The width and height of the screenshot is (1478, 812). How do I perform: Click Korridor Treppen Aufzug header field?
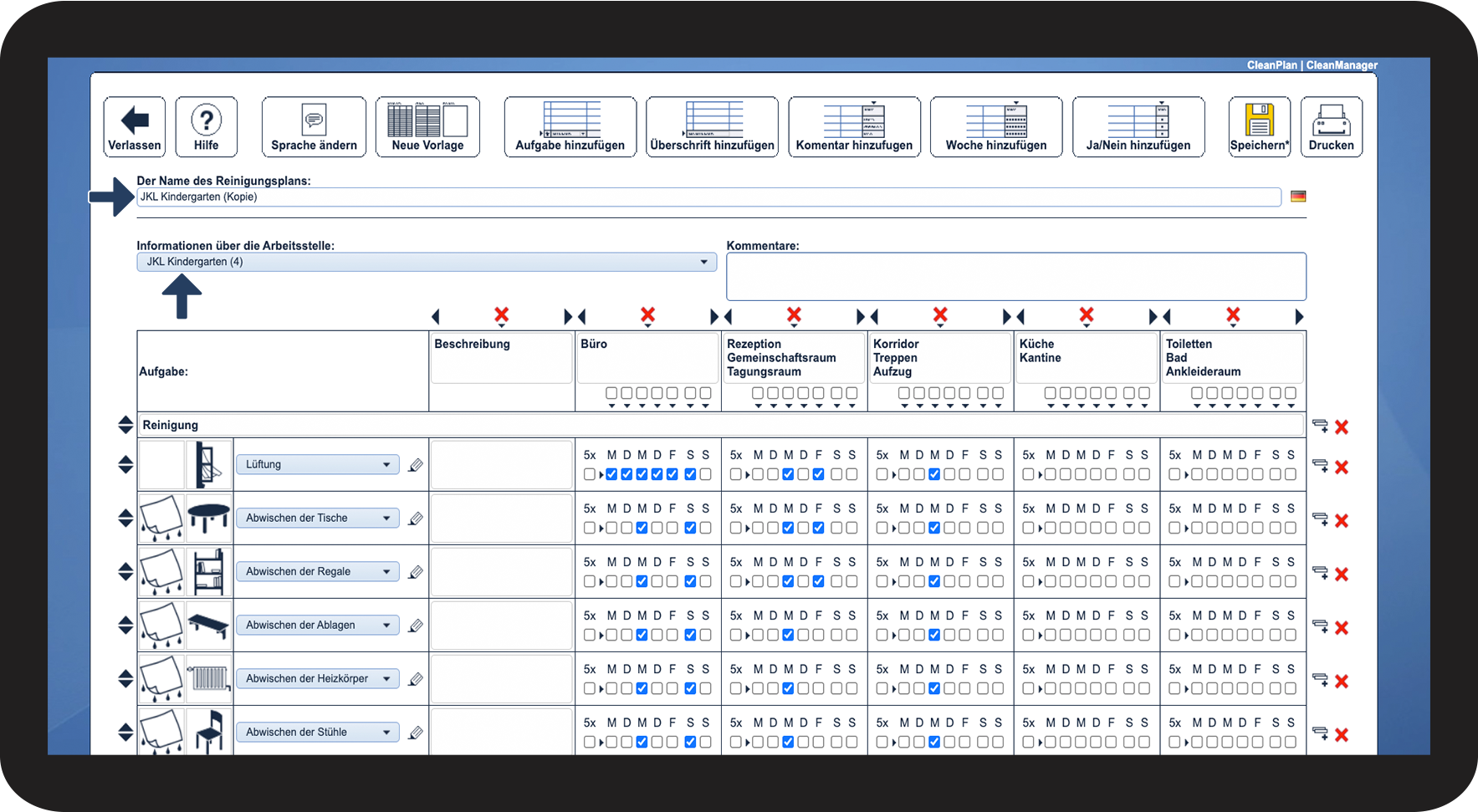940,358
